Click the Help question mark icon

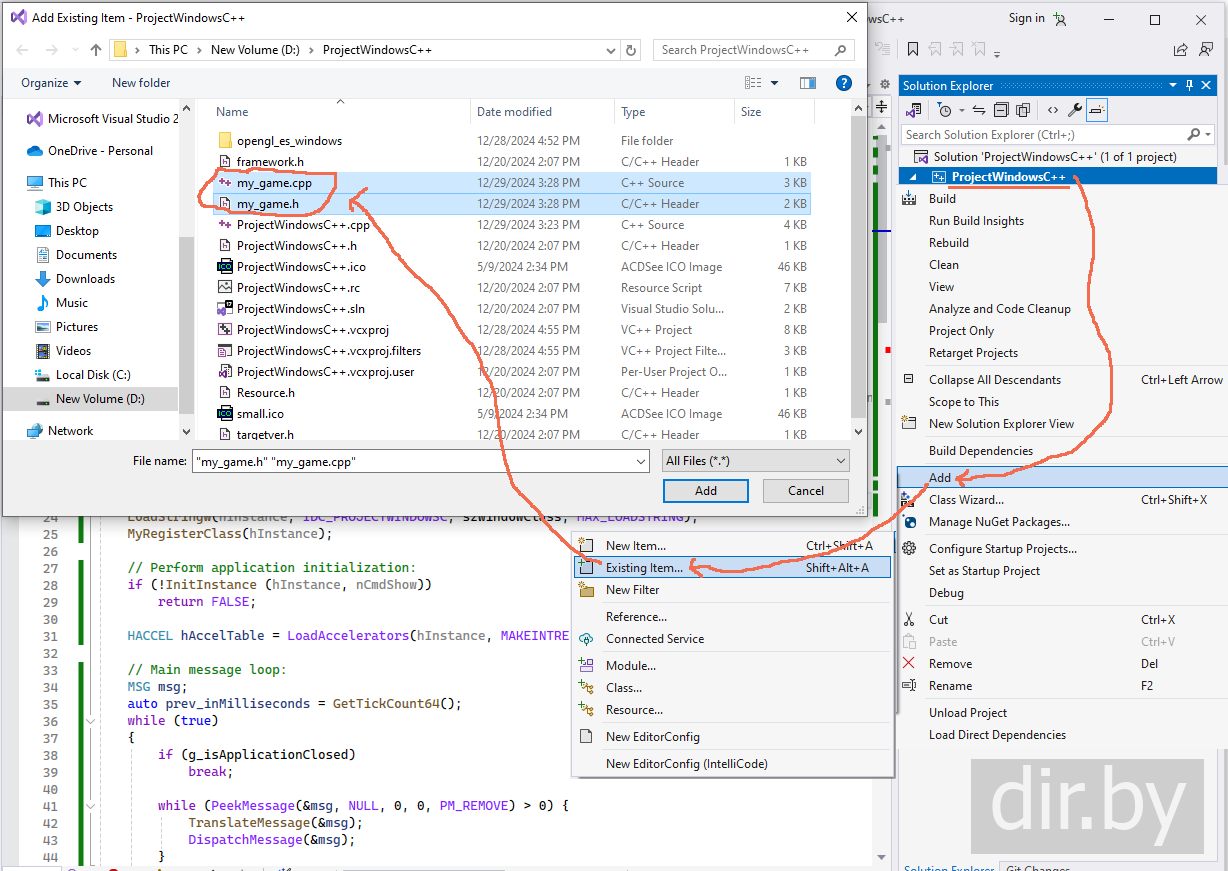pyautogui.click(x=843, y=83)
